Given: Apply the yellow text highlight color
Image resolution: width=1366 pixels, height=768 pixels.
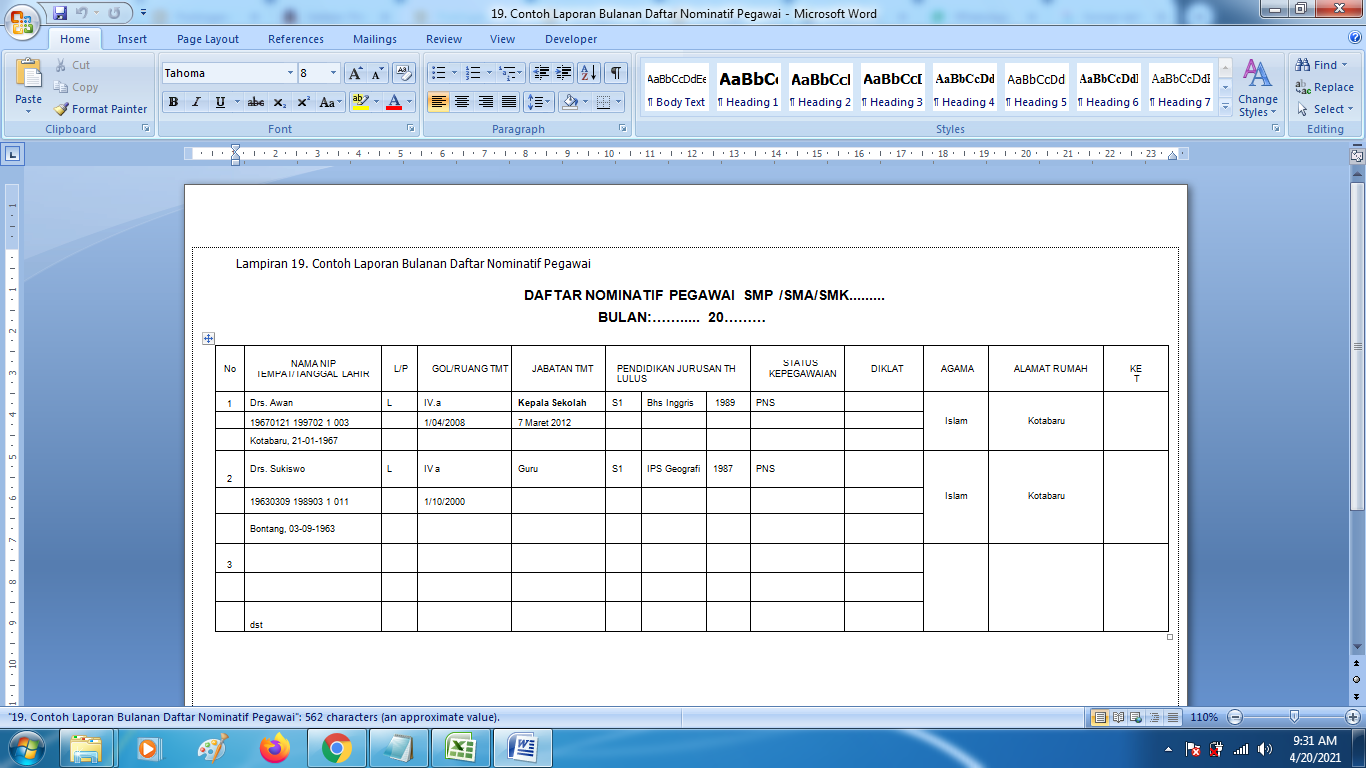Looking at the screenshot, I should pyautogui.click(x=361, y=102).
